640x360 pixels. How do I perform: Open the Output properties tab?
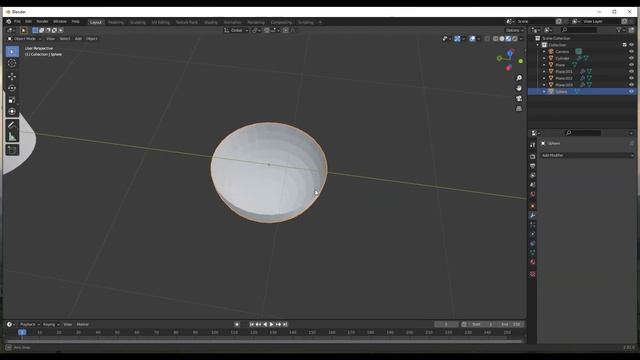[532, 166]
